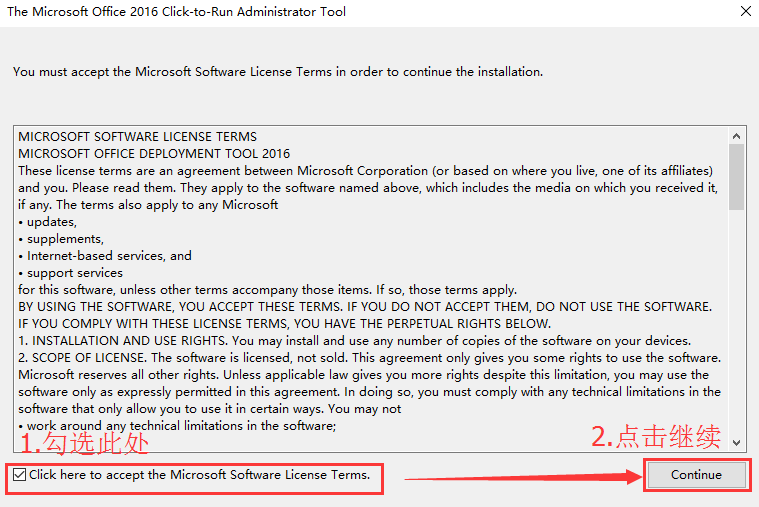The image size is (759, 507).
Task: Click the "MICROSOFT OFFICE DEPLOYMENT TOOL 2016" line
Action: coord(154,154)
